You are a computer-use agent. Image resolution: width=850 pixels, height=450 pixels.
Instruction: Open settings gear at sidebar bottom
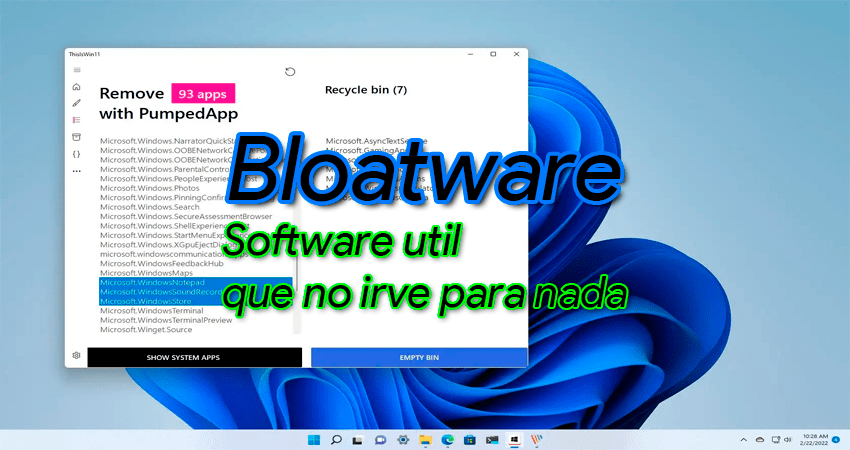(x=77, y=356)
